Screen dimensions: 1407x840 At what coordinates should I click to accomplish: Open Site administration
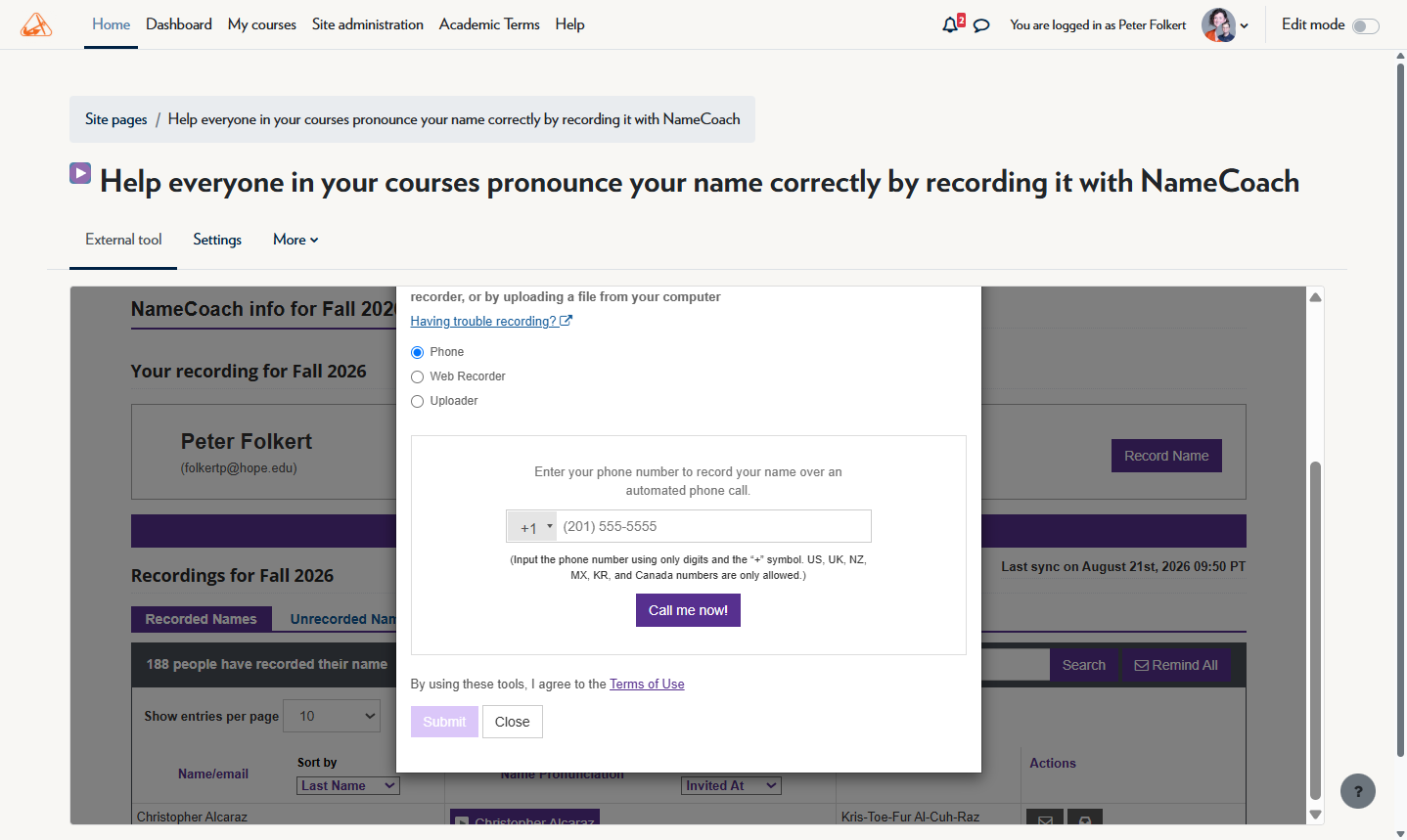click(368, 24)
